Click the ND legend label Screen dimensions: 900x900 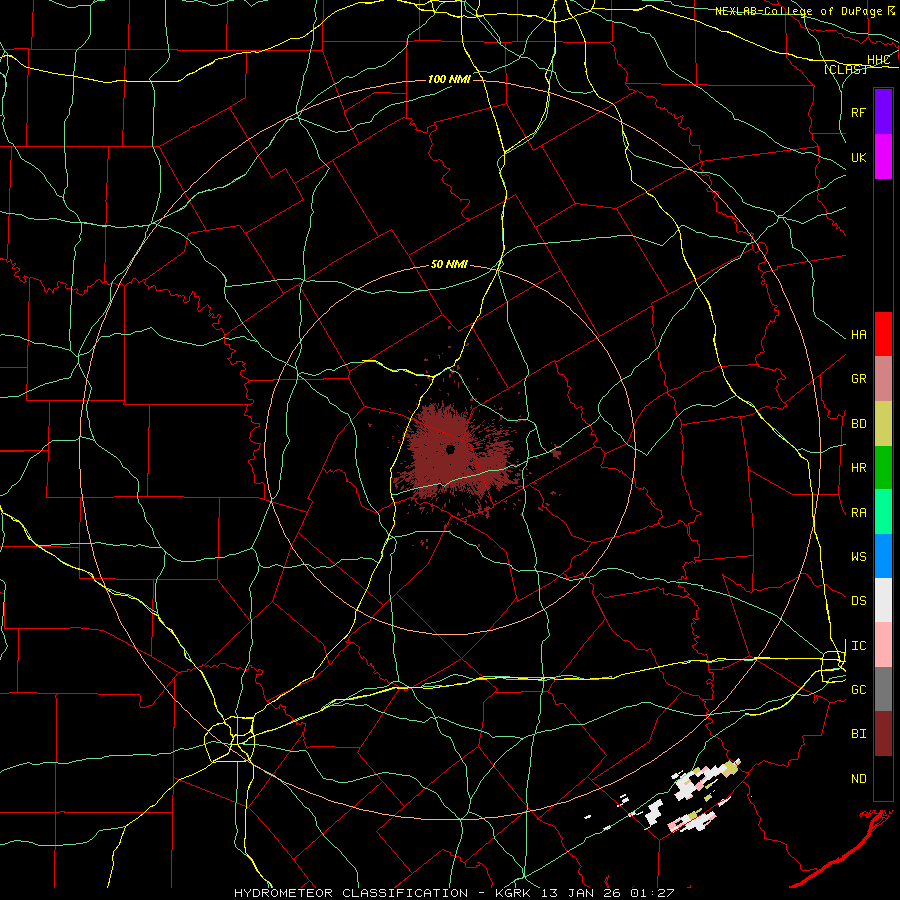(858, 779)
